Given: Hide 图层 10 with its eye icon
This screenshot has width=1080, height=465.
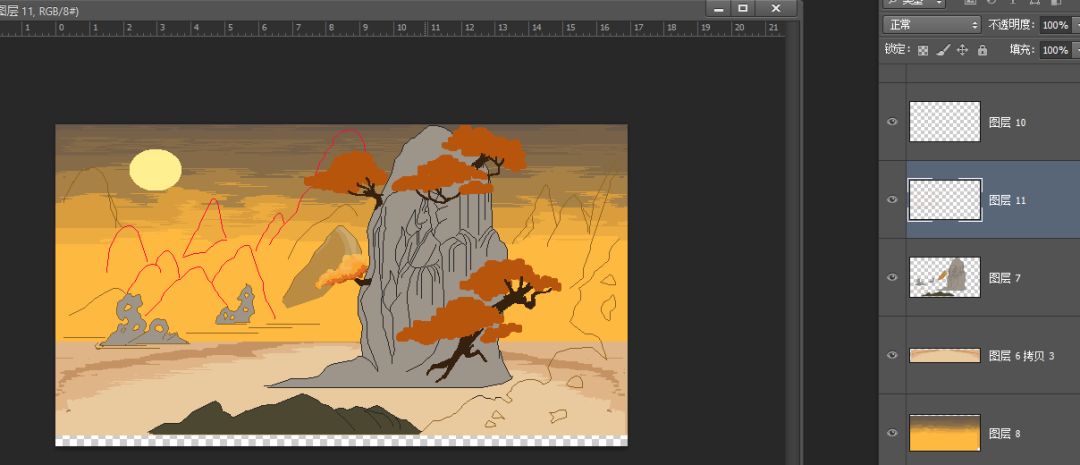Looking at the screenshot, I should click(893, 122).
